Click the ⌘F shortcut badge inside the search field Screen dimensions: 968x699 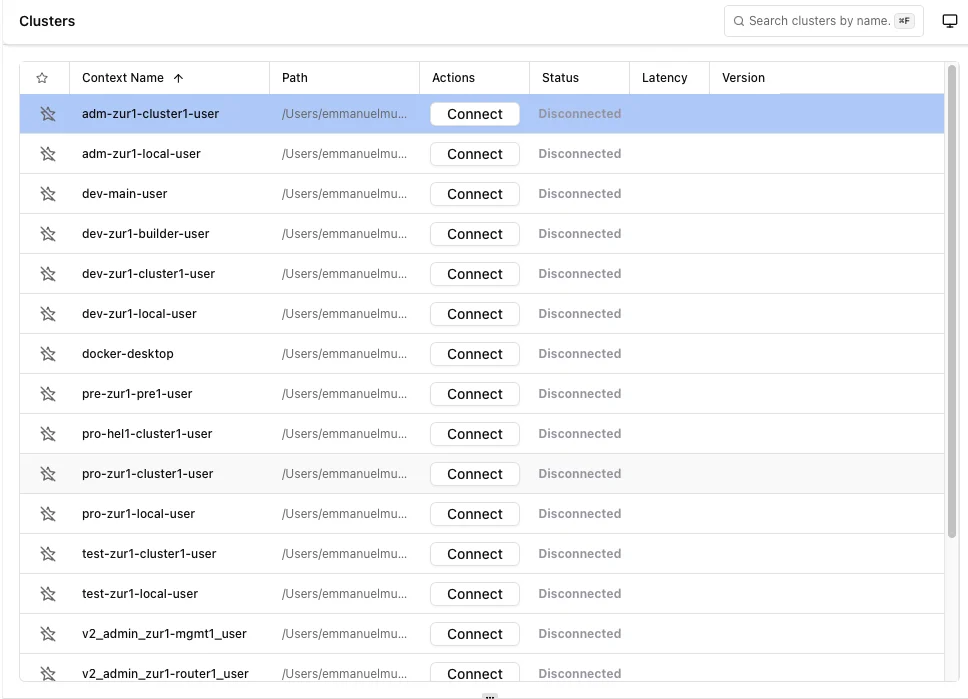tap(903, 20)
